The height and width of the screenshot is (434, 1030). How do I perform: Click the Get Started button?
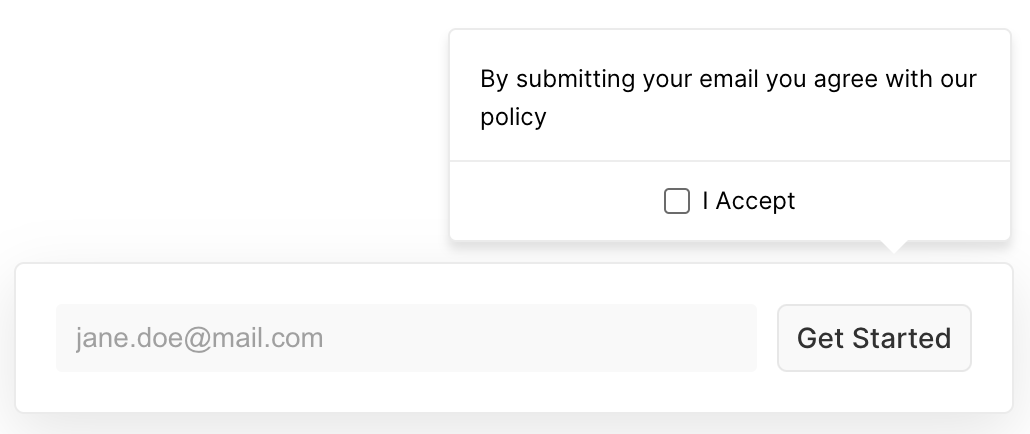(874, 338)
